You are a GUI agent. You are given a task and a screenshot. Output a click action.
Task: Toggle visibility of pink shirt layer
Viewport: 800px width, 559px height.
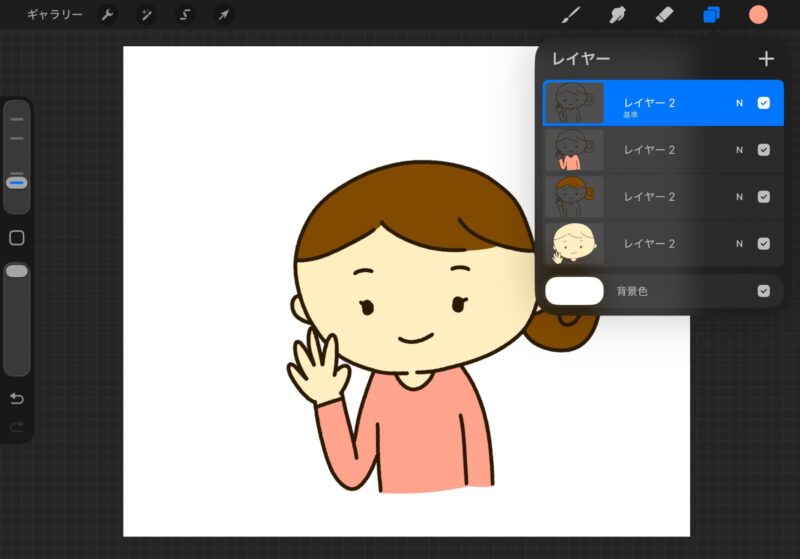point(764,150)
